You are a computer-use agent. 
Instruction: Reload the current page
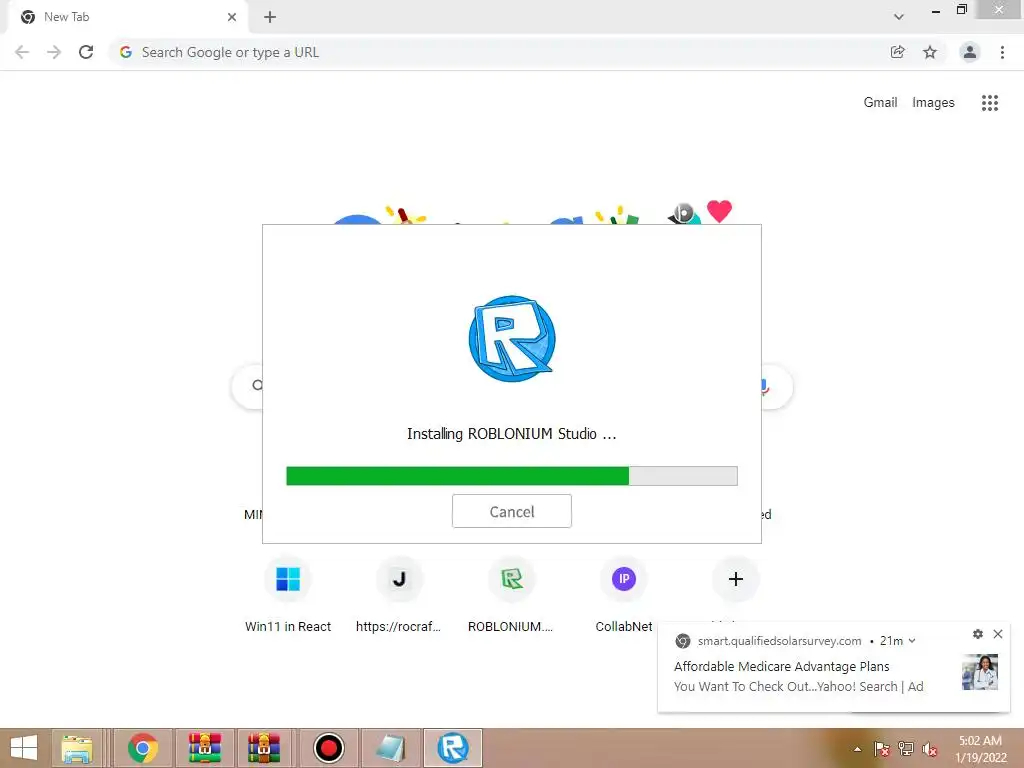click(86, 52)
